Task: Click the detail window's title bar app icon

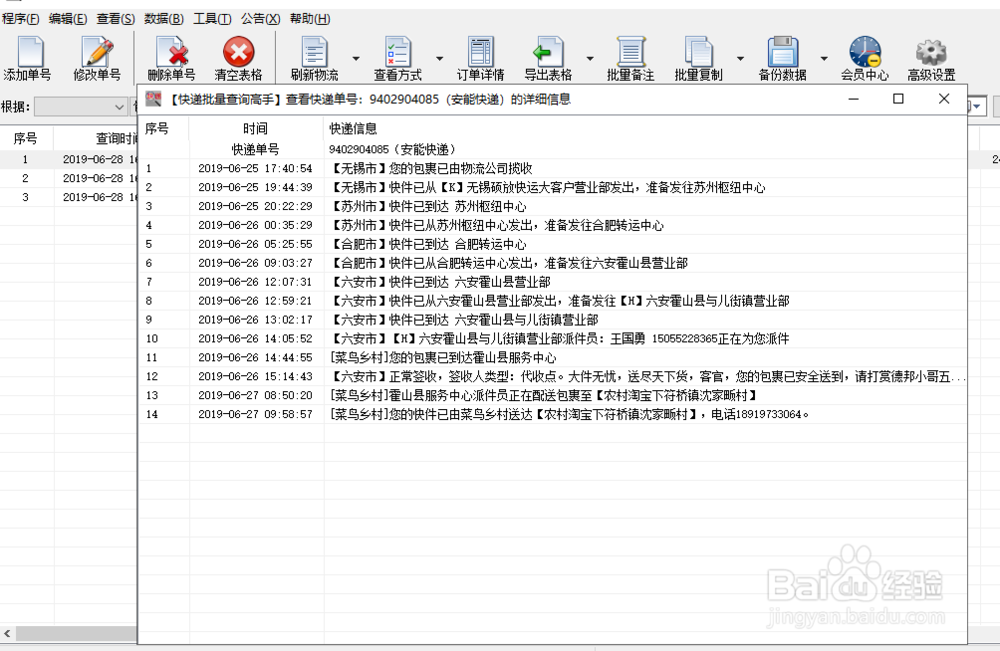Action: click(153, 99)
